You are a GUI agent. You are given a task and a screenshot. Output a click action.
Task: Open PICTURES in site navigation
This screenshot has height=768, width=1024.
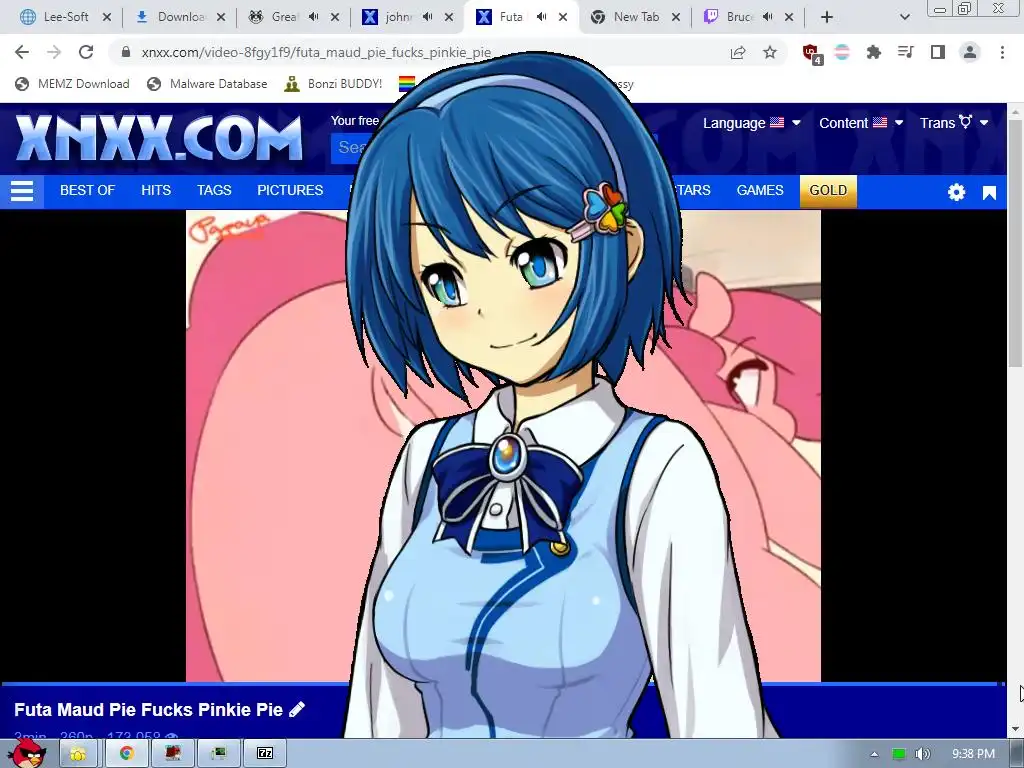[290, 190]
